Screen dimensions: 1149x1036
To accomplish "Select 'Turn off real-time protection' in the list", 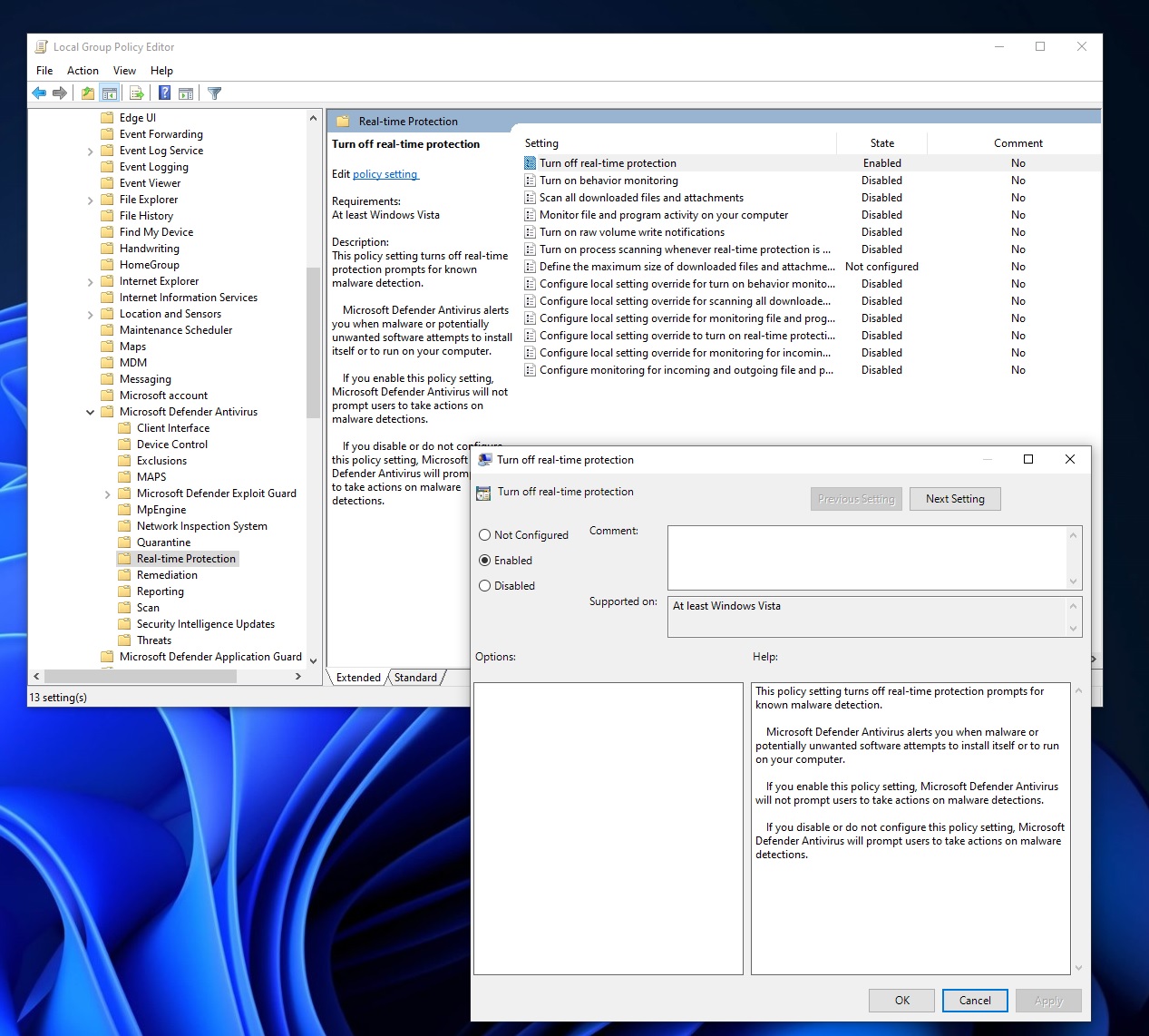I will point(608,163).
